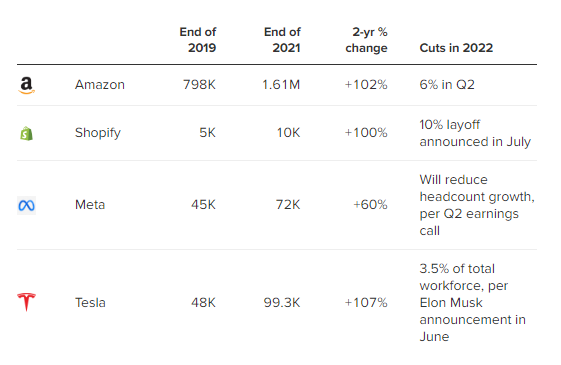Screen dimensions: 561x365
Task: Click the Amazon logo icon
Action: 26,86
